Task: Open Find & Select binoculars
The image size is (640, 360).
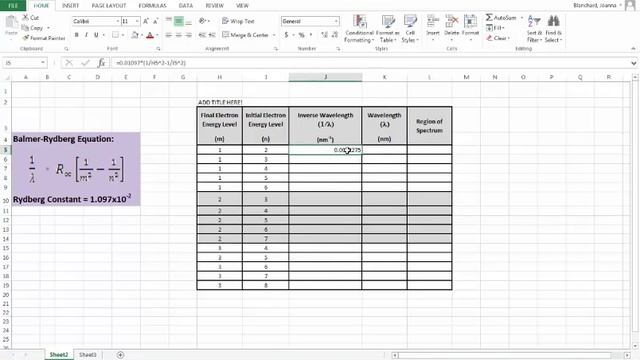Action: pyautogui.click(x=553, y=29)
